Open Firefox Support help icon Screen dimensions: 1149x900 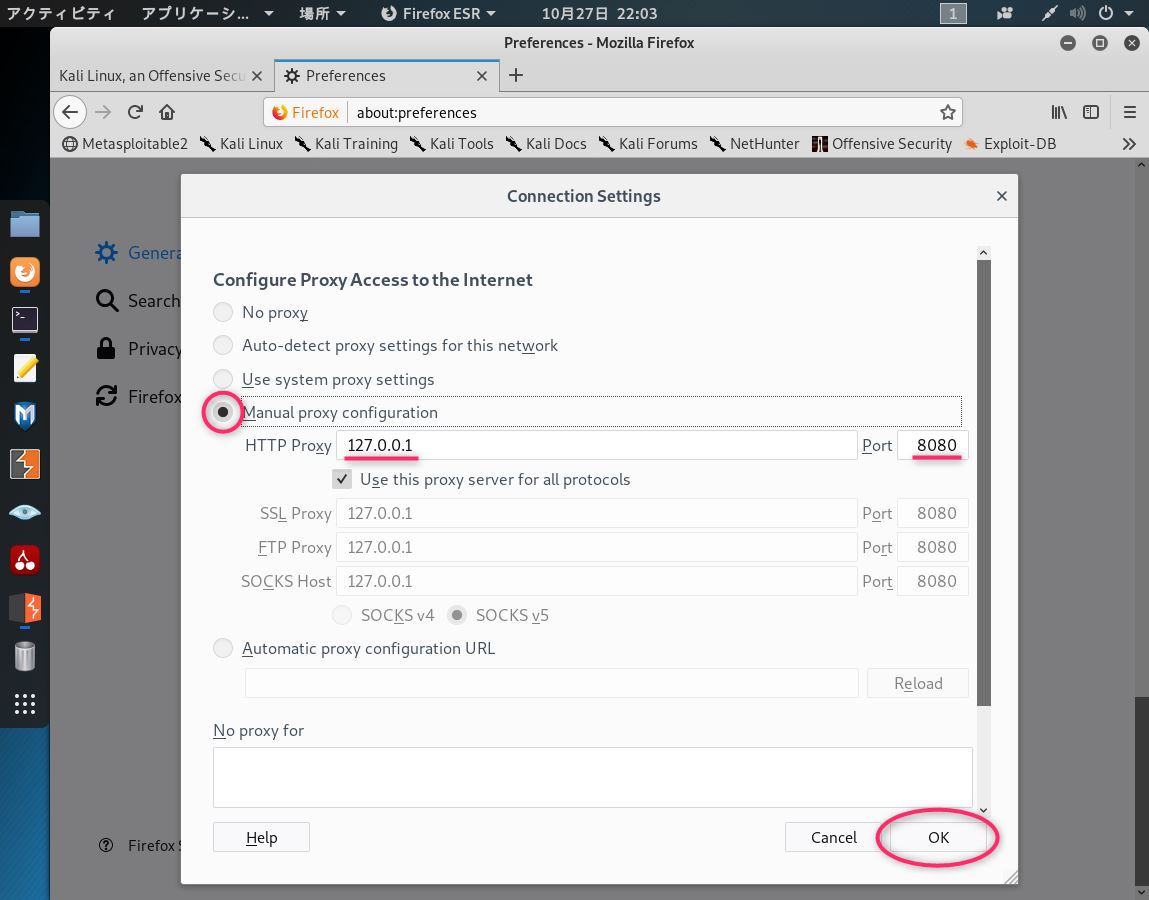106,845
